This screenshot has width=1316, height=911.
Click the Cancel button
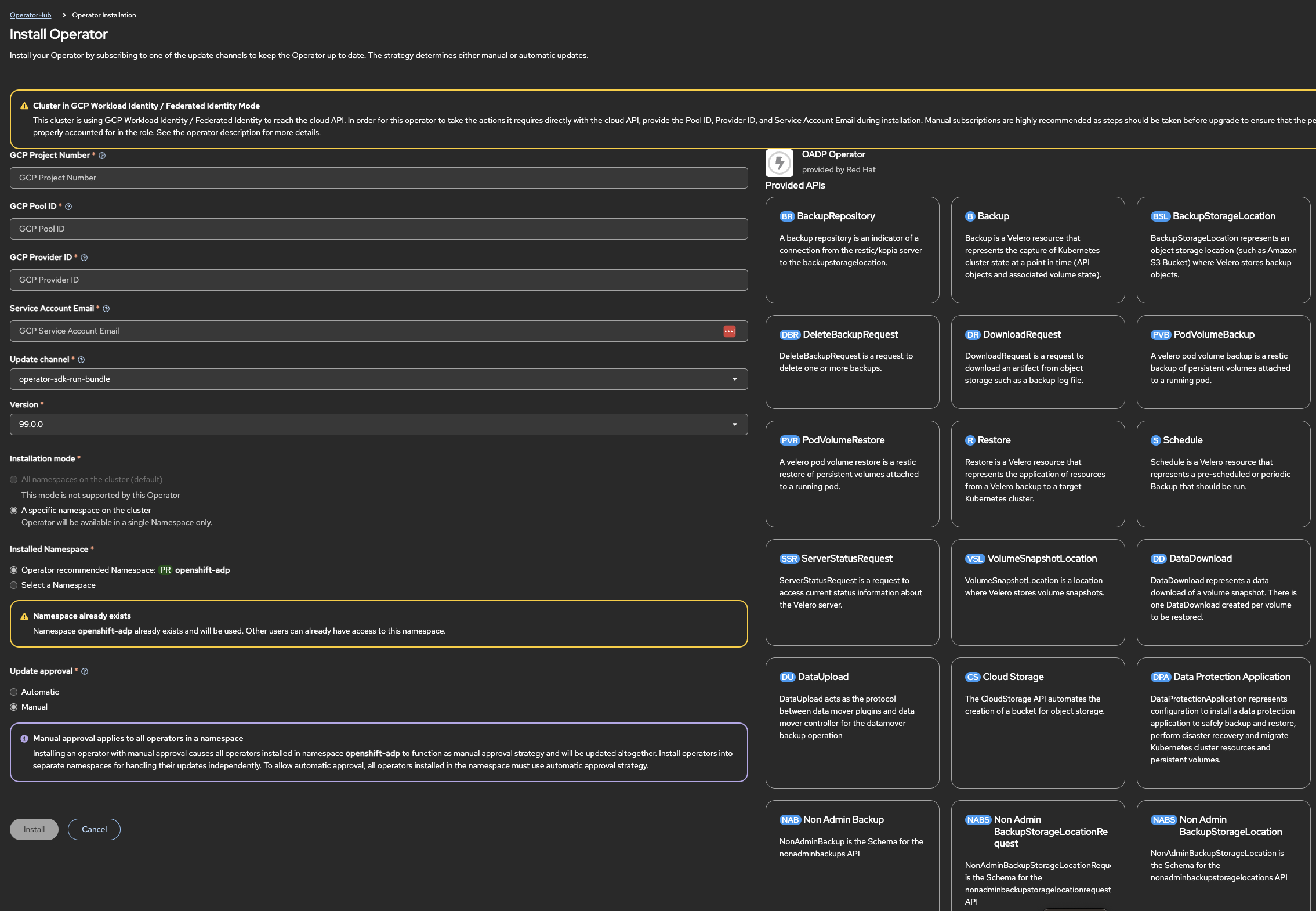[94, 829]
